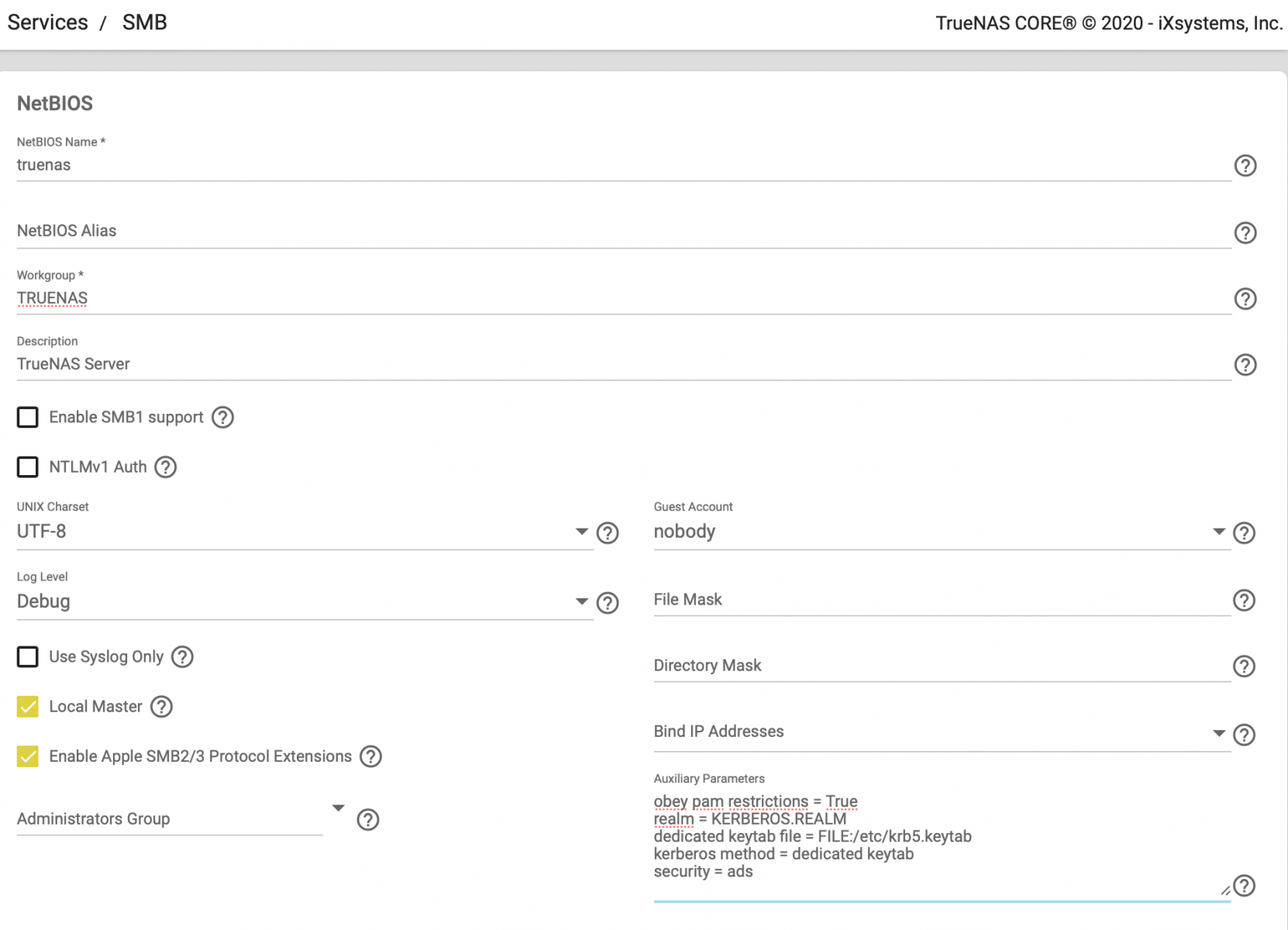Image resolution: width=1288 pixels, height=930 pixels.
Task: Edit the Description field
Action: tap(624, 364)
